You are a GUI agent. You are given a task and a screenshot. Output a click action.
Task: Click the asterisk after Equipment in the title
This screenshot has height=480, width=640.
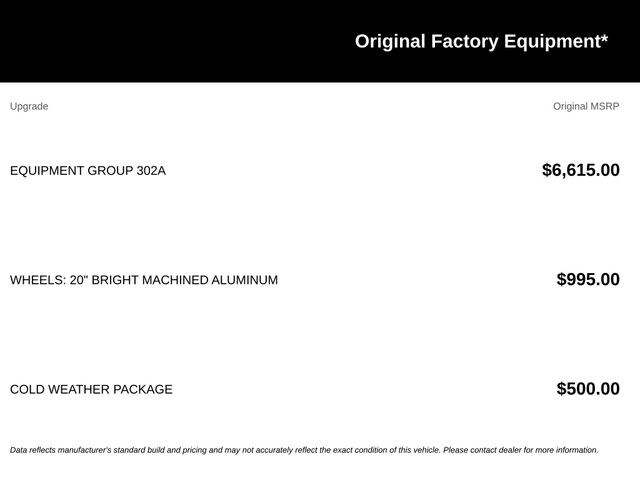[x=604, y=38]
